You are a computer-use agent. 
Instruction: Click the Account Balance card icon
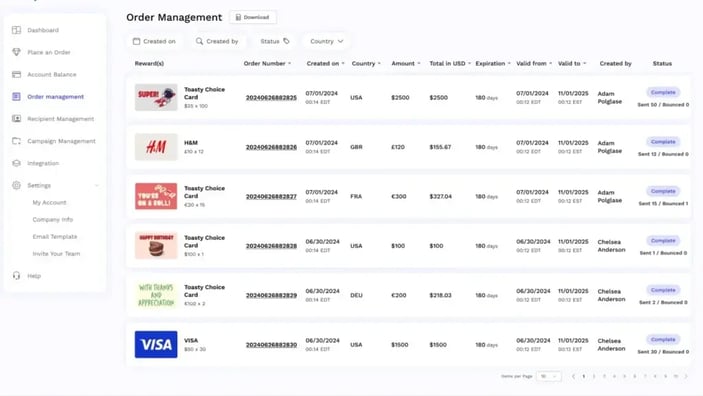pos(17,74)
